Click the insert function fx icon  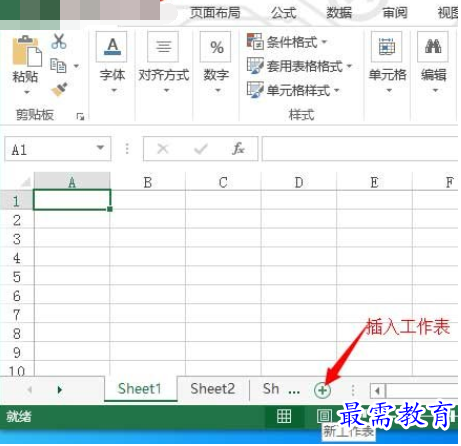pyautogui.click(x=239, y=149)
